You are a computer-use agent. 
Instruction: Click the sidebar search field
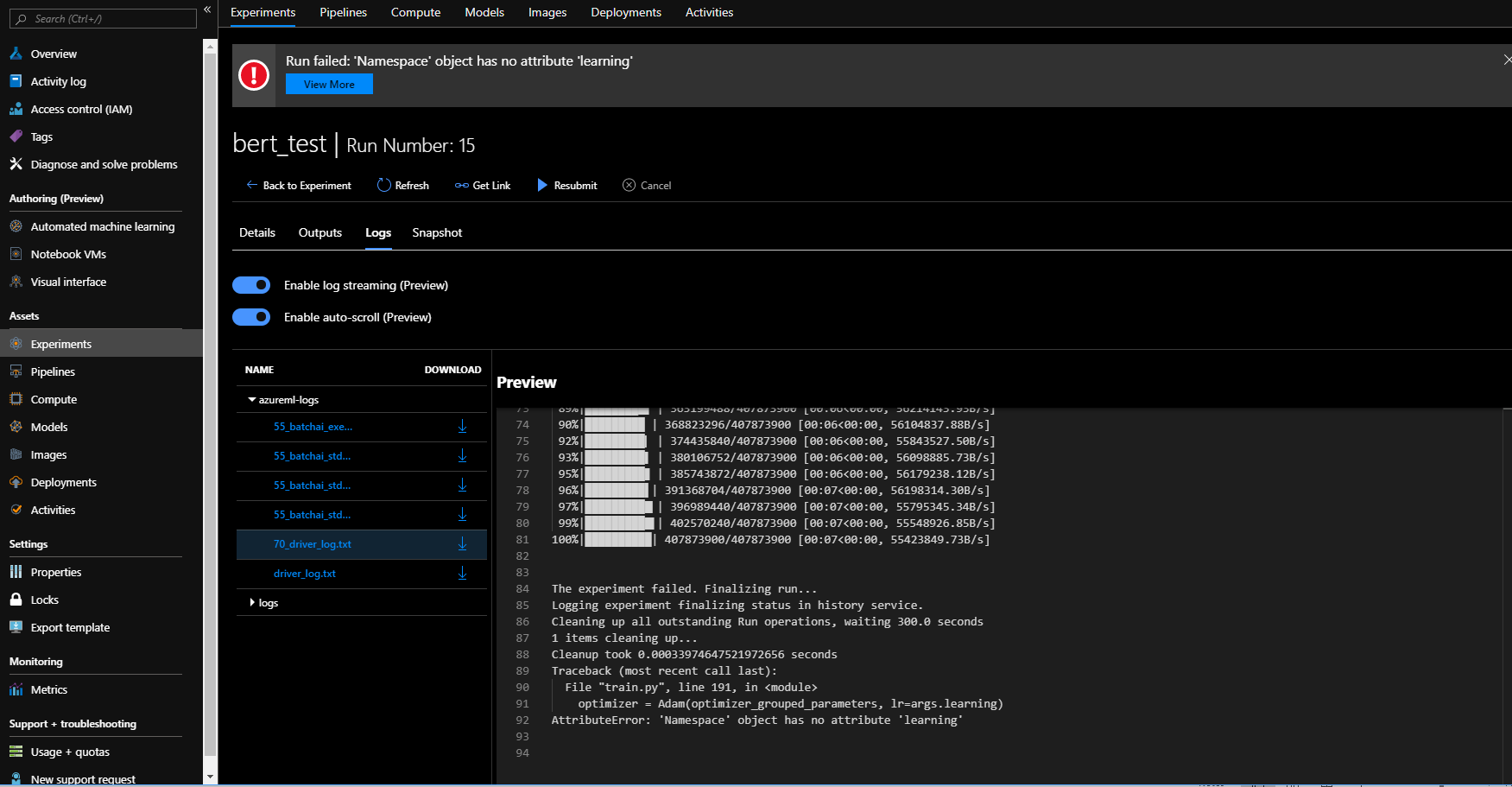(x=103, y=18)
